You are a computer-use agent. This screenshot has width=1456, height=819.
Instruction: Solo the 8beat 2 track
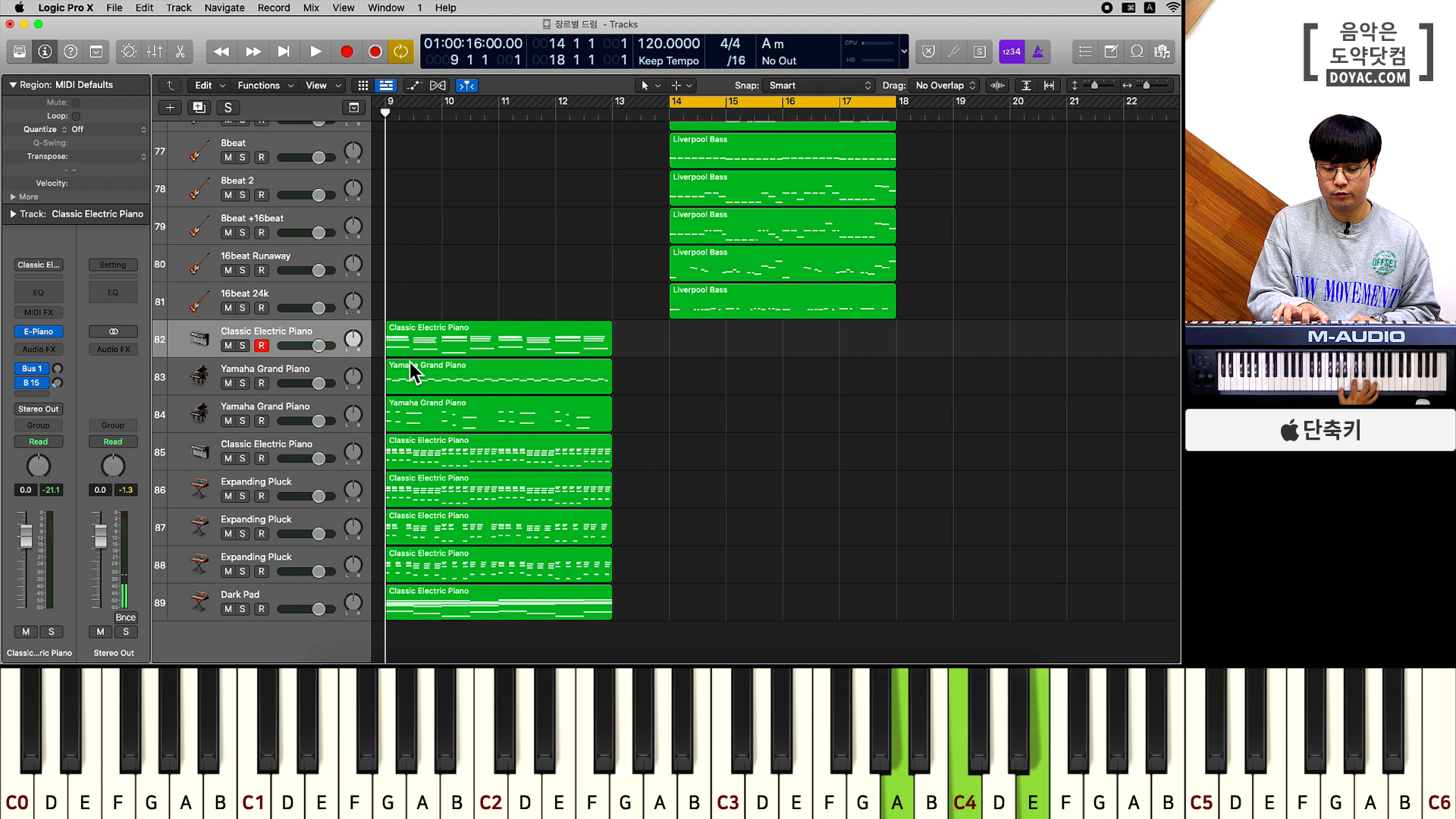tap(243, 196)
